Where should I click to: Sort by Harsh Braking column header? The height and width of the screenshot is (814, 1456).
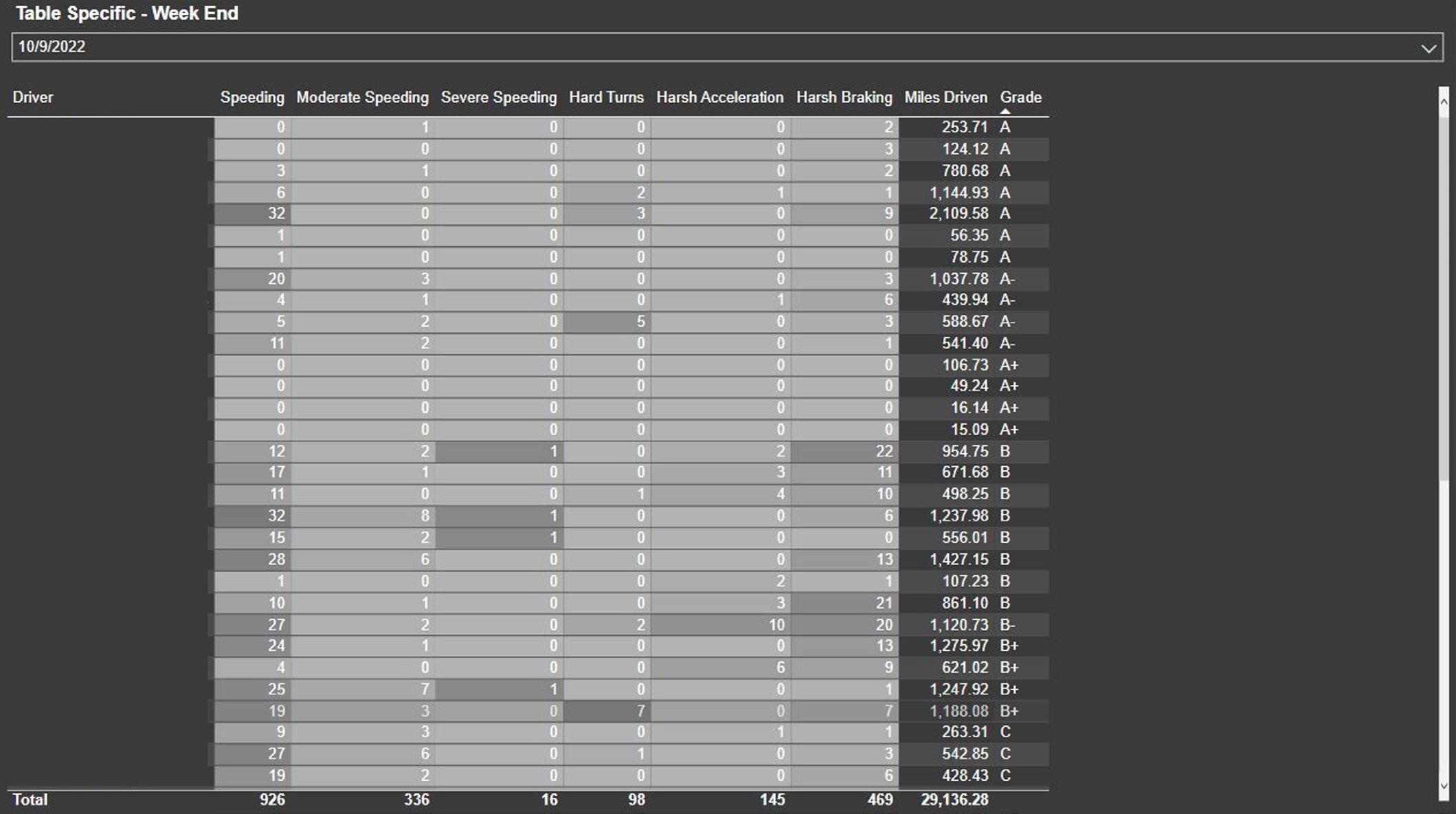click(x=844, y=97)
